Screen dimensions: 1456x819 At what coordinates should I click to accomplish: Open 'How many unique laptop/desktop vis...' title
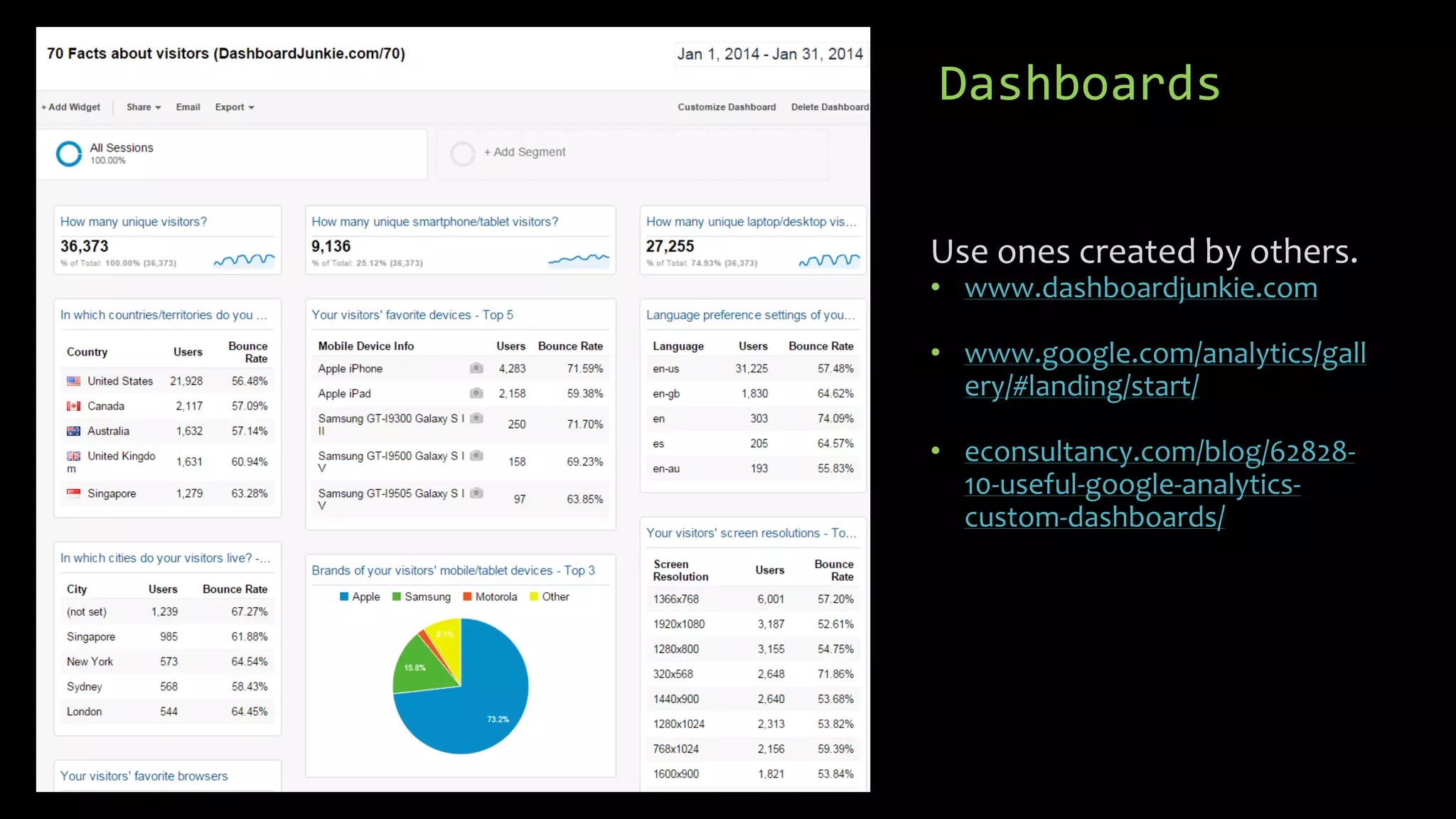click(x=751, y=222)
